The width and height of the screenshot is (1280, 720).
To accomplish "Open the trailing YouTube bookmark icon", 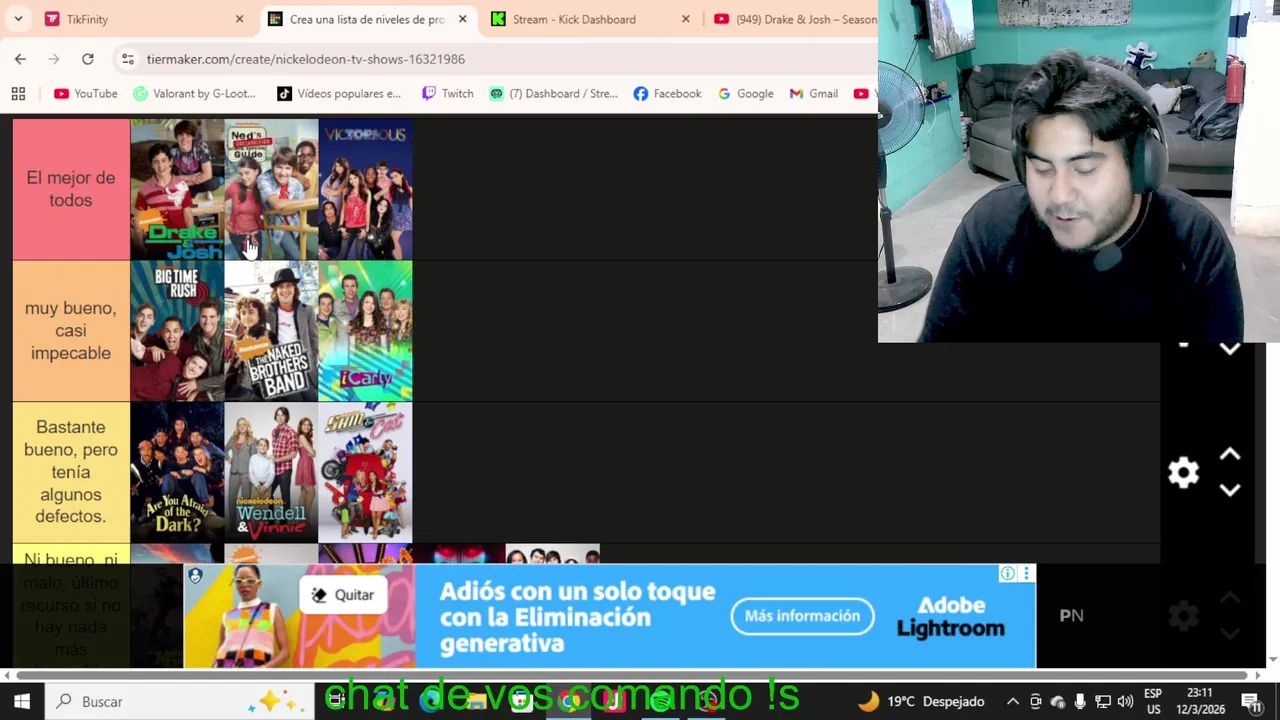I will [861, 94].
